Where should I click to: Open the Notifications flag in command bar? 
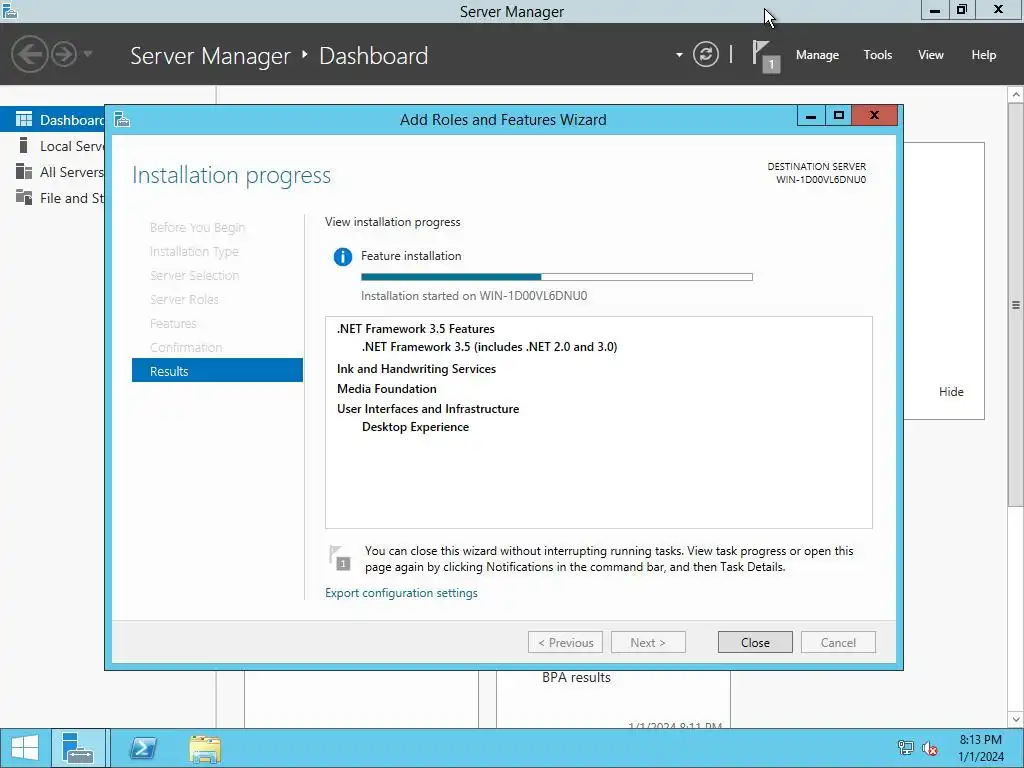coord(765,56)
